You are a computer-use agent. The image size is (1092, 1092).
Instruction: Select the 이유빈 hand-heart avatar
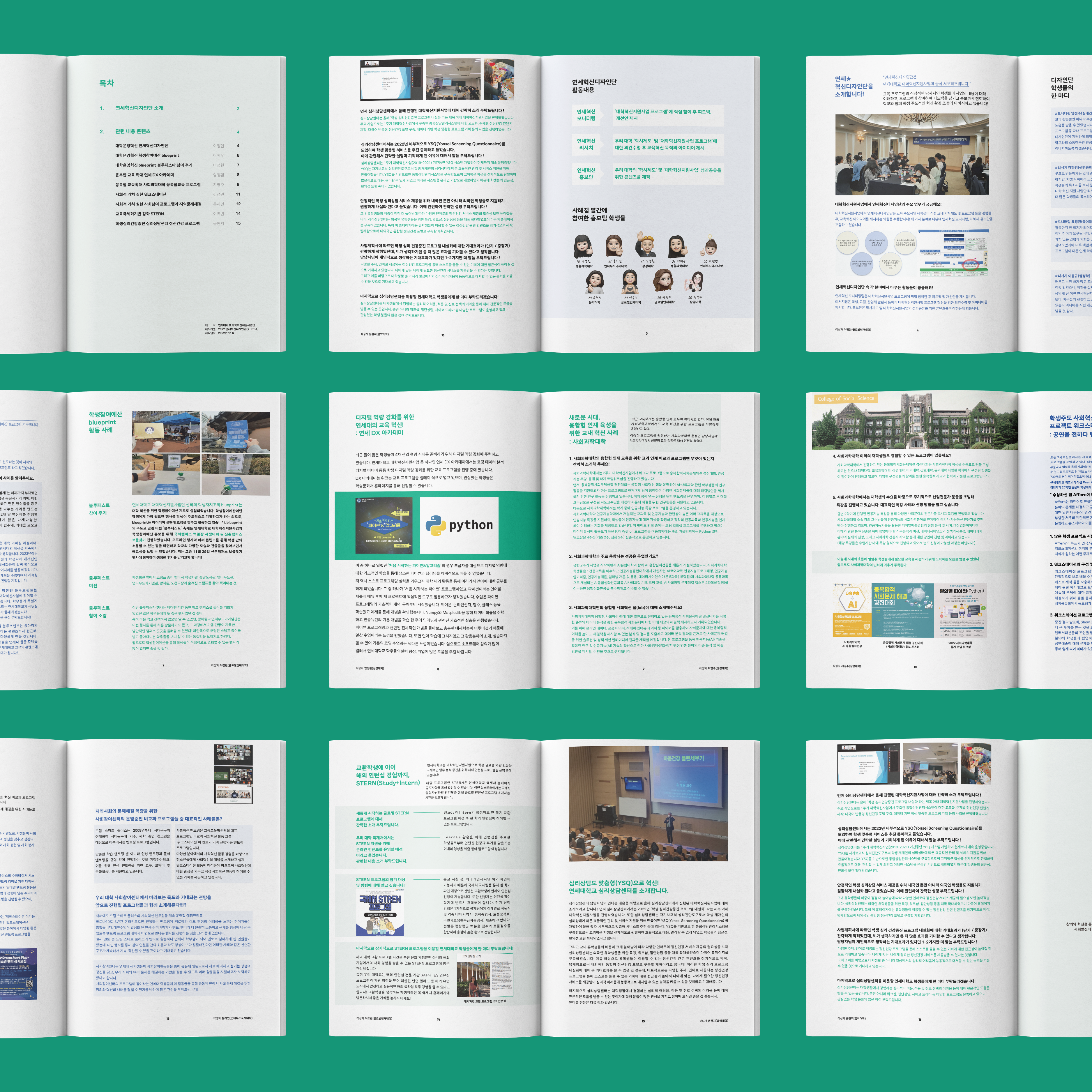tap(630, 282)
